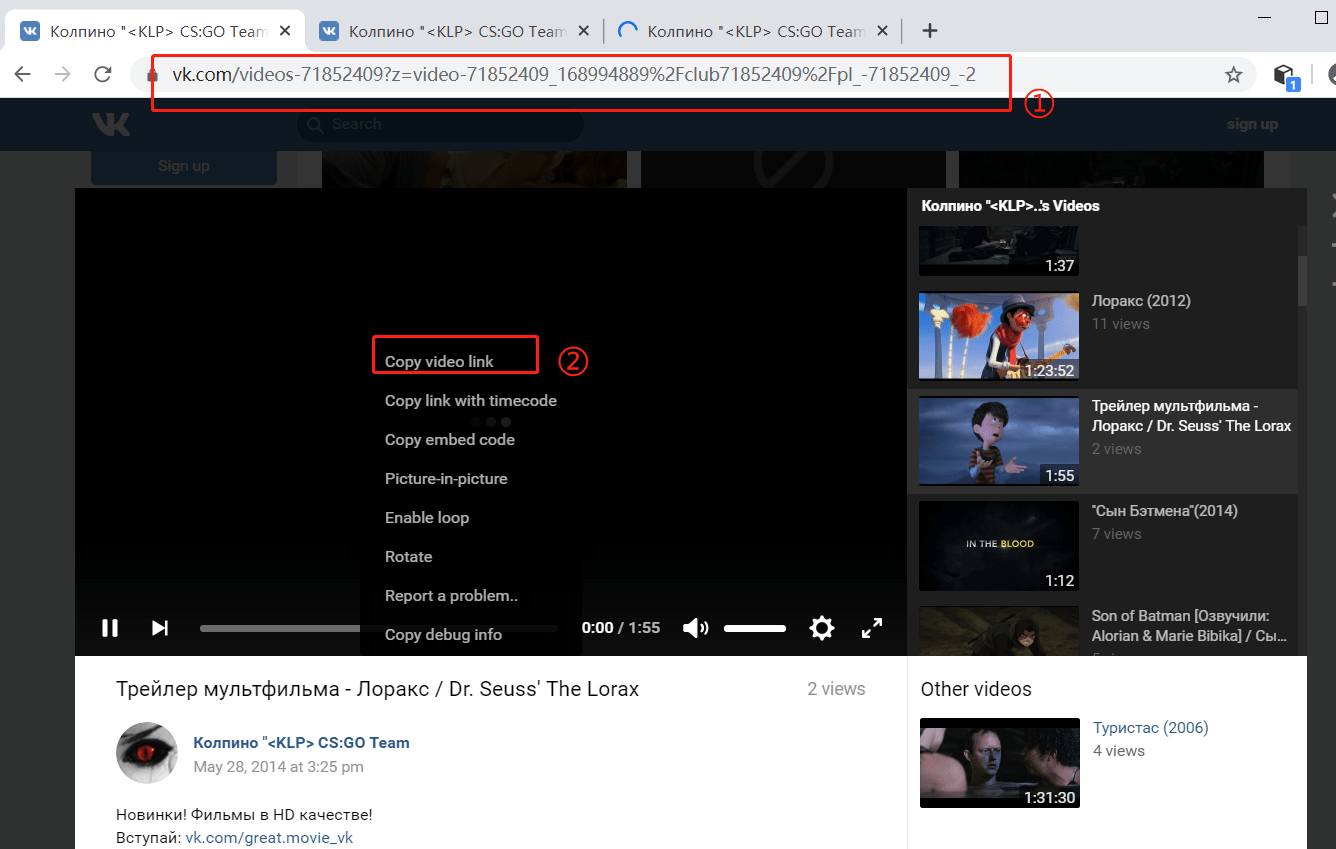Toggle Enable loop in the context menu
1336x849 pixels.
click(427, 517)
